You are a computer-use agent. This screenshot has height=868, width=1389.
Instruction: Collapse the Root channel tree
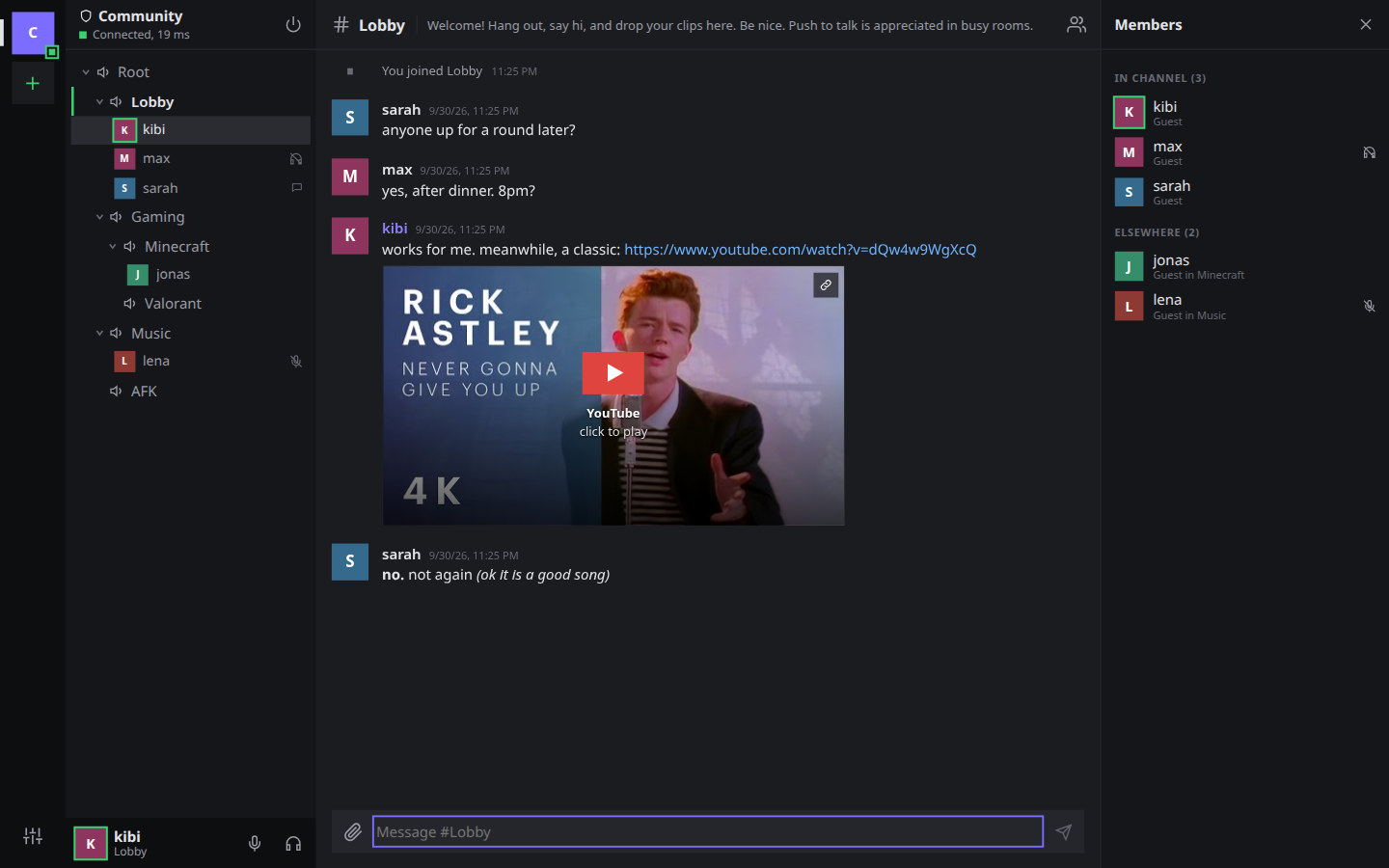pos(86,72)
